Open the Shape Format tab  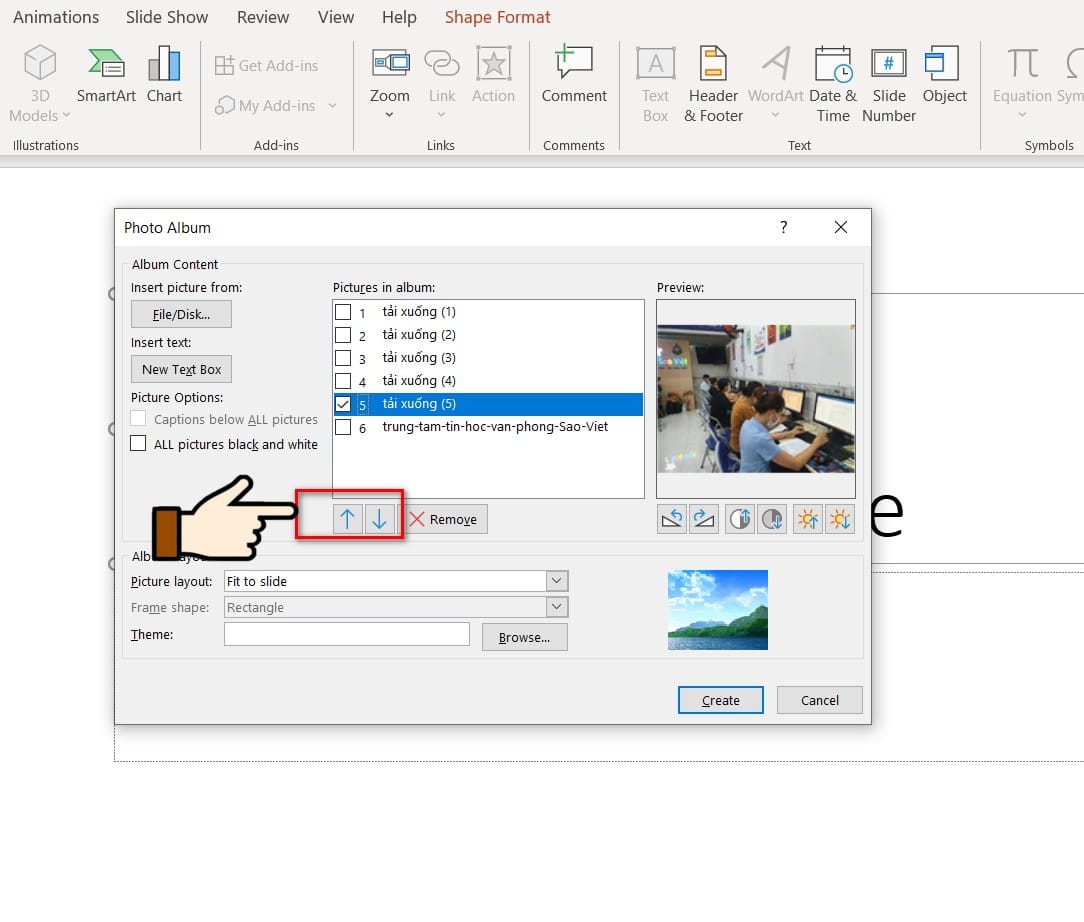click(x=497, y=17)
